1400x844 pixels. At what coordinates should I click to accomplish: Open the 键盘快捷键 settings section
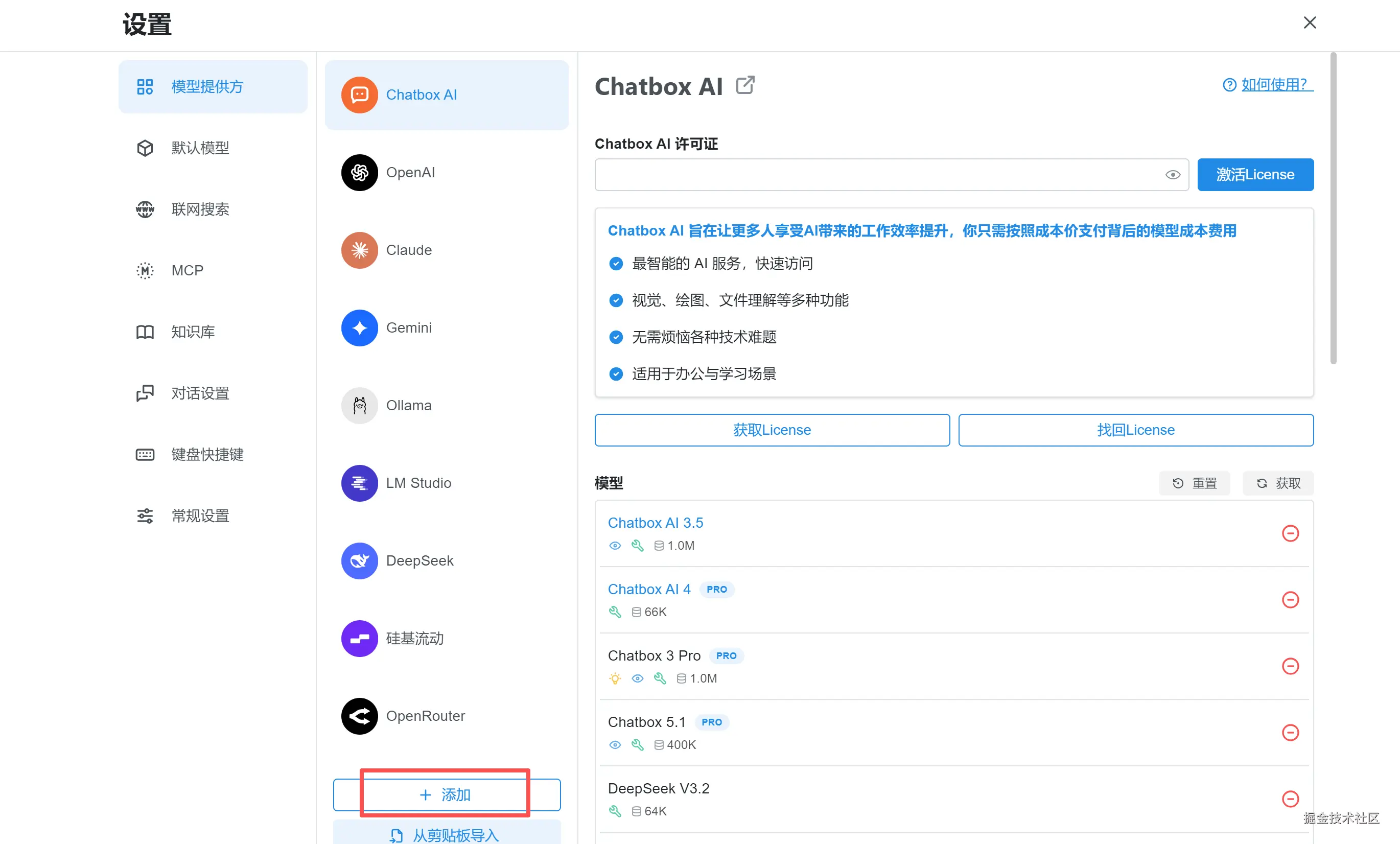tap(213, 455)
